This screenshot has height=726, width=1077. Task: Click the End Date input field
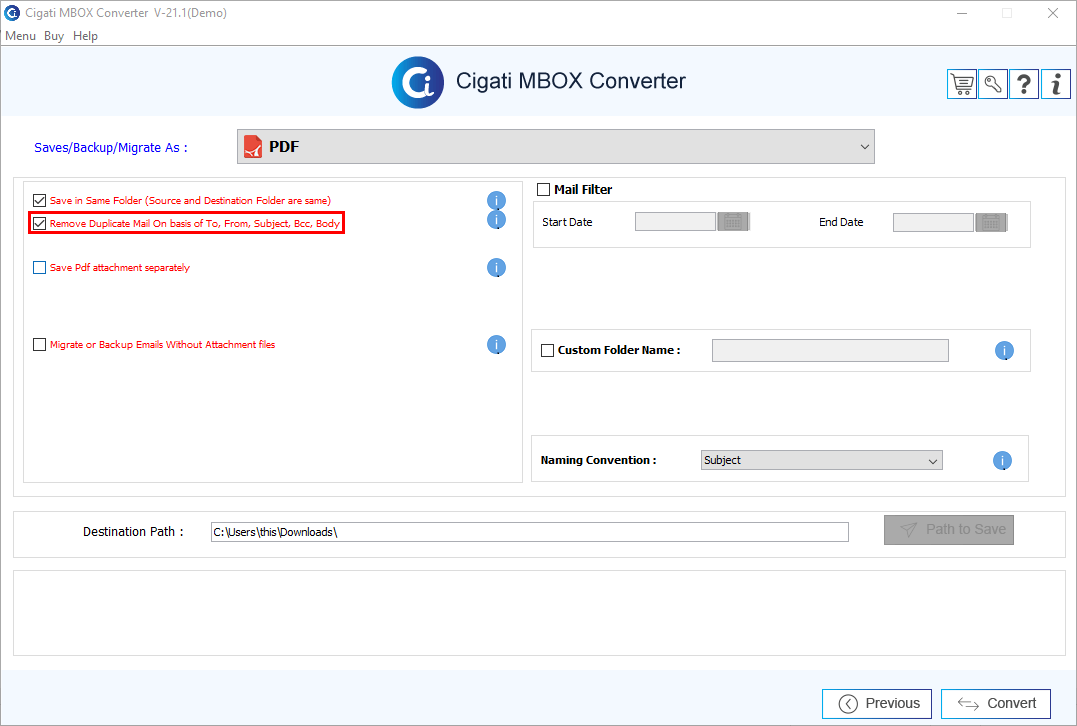(x=933, y=222)
